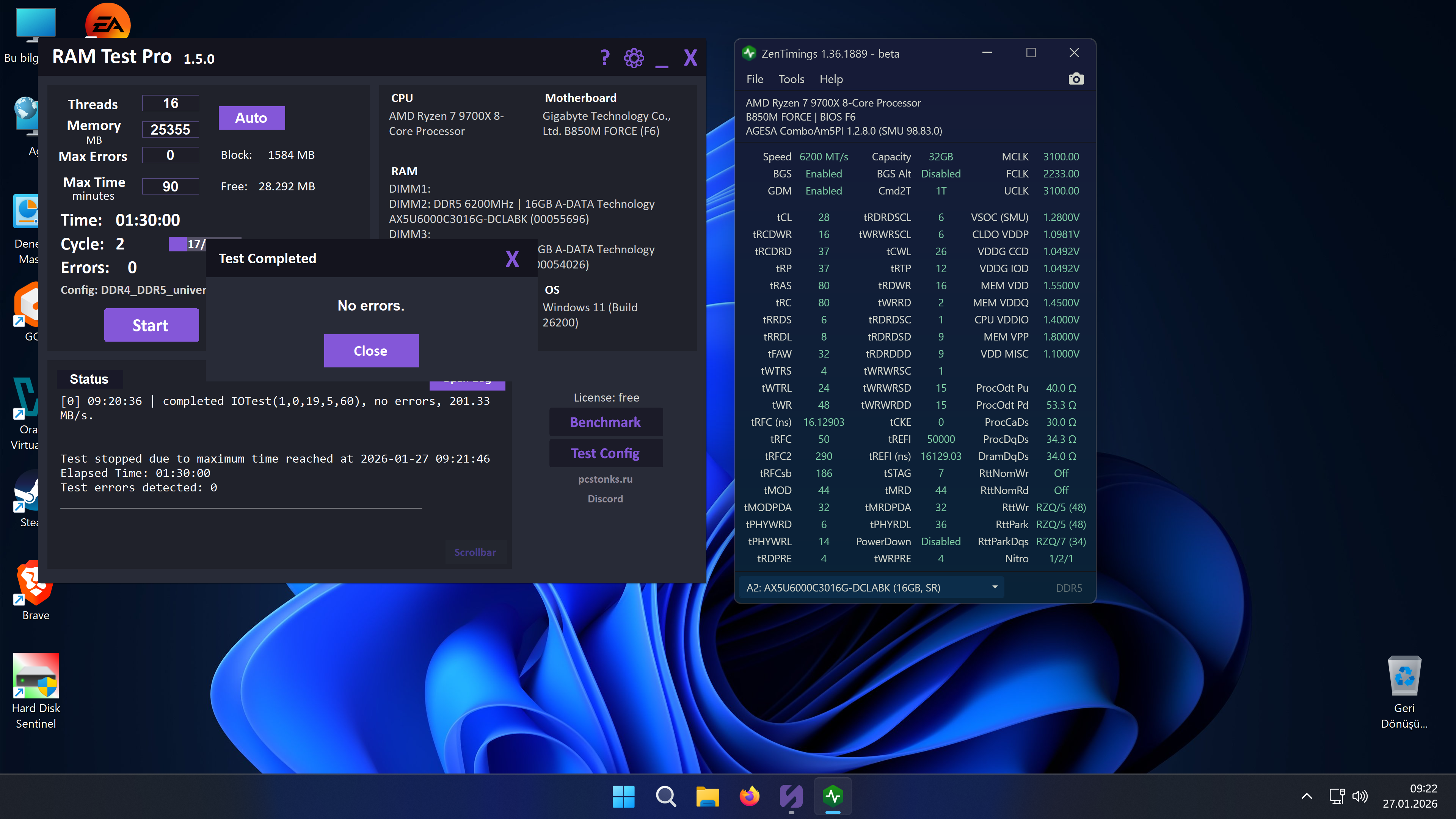Click the 'Test errors detected: 0' line
Image resolution: width=1456 pixels, height=819 pixels.
138,487
